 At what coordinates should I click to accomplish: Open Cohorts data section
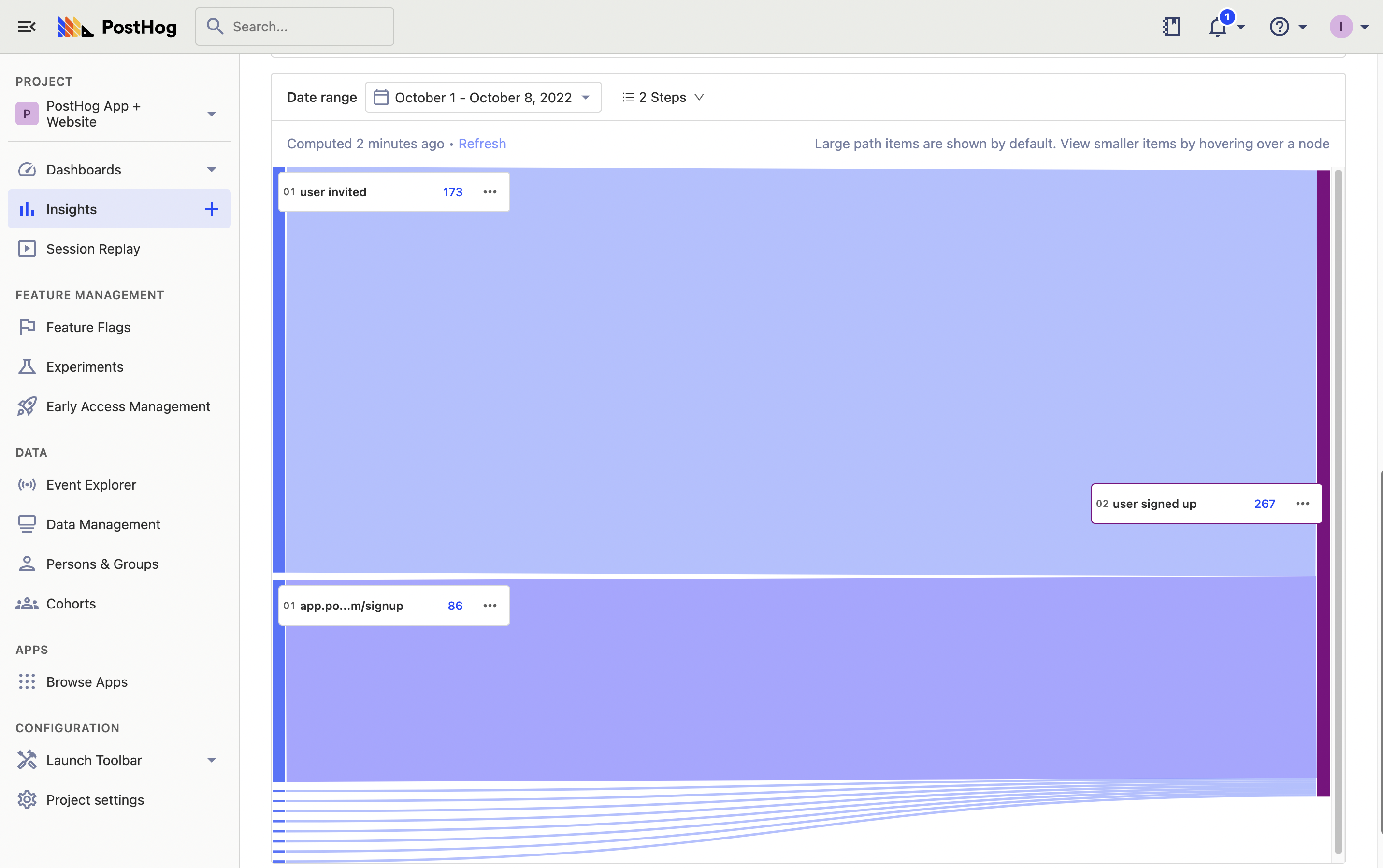point(70,603)
